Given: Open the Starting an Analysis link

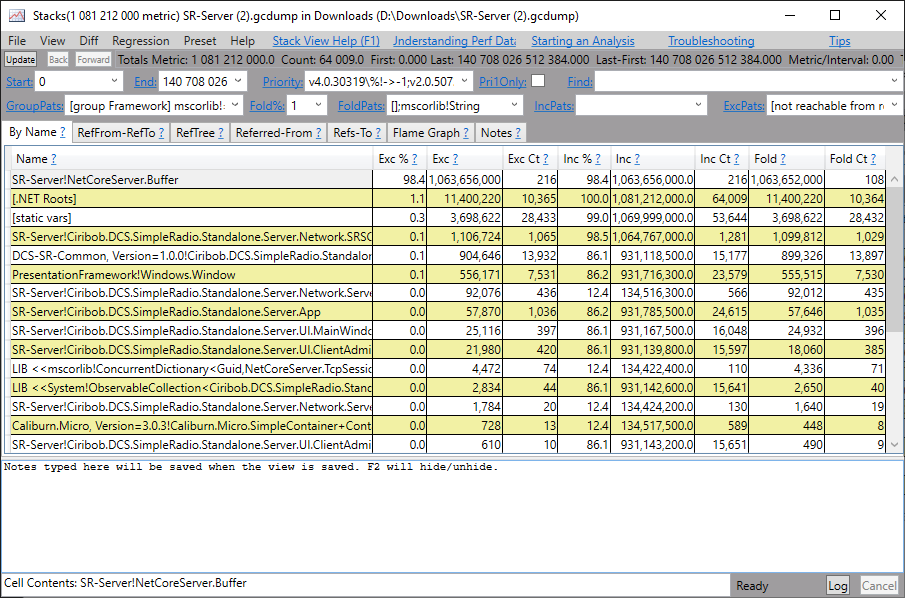Looking at the screenshot, I should pos(583,41).
